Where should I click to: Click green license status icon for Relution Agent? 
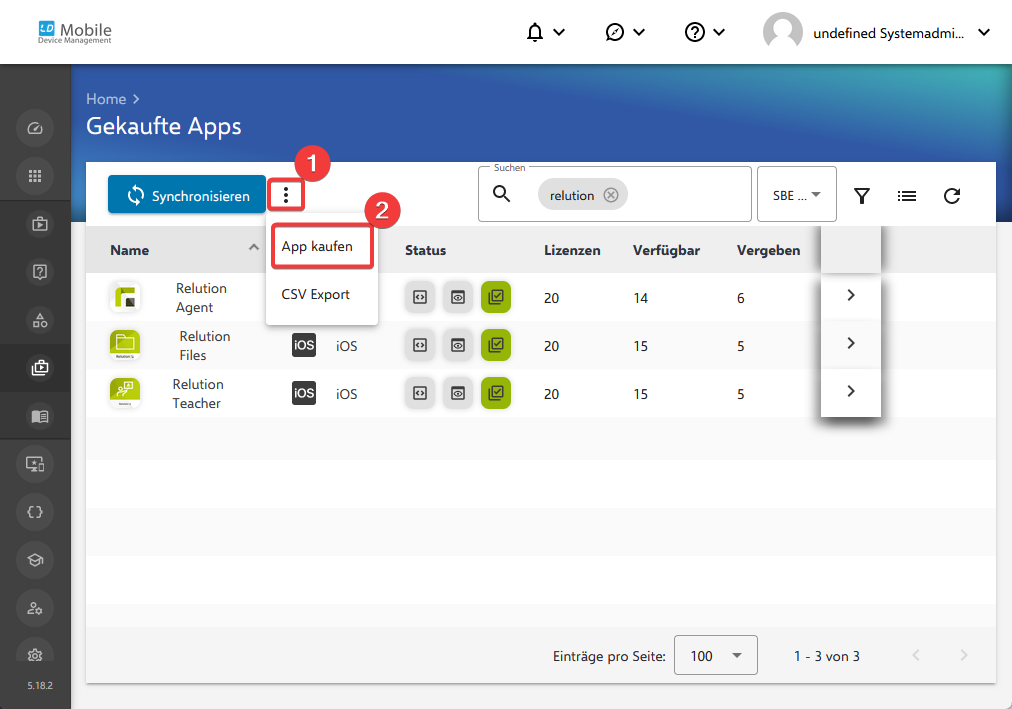pos(496,297)
